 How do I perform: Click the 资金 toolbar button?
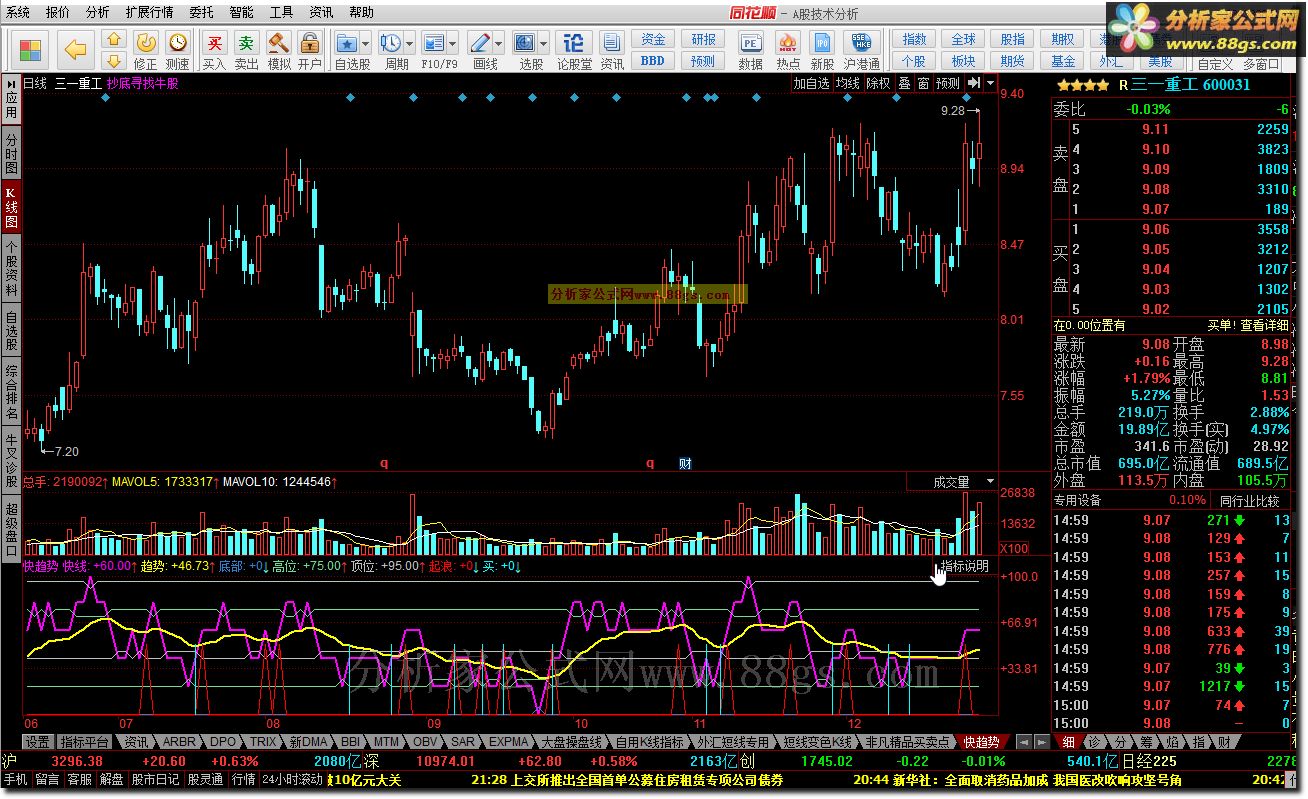653,39
